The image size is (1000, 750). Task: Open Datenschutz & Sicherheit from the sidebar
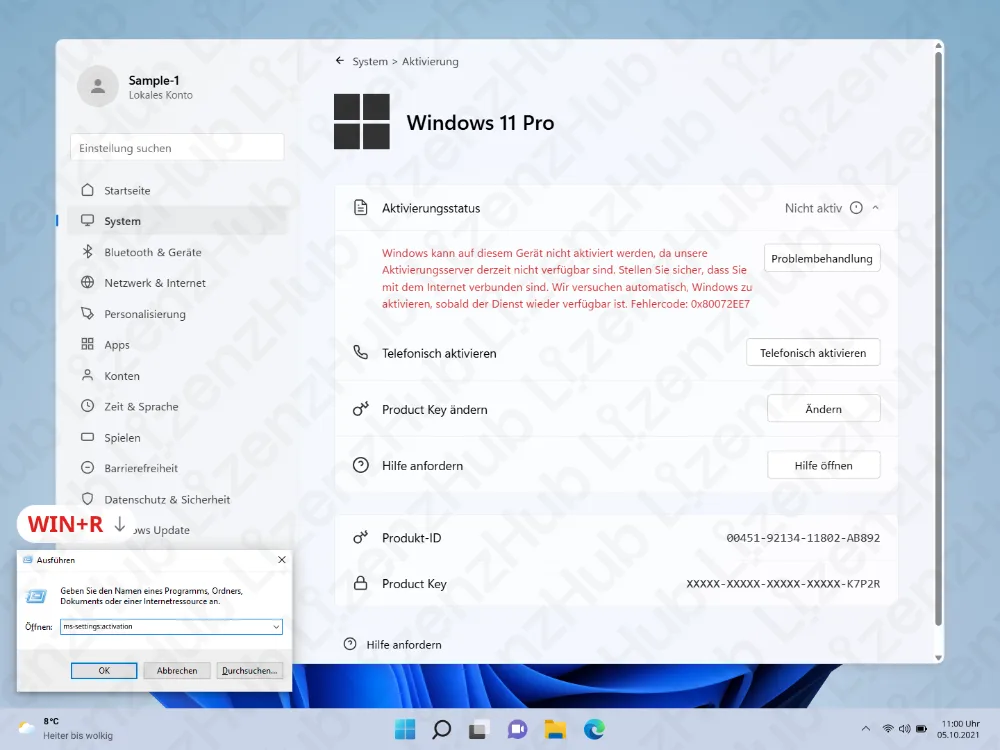(x=89, y=498)
